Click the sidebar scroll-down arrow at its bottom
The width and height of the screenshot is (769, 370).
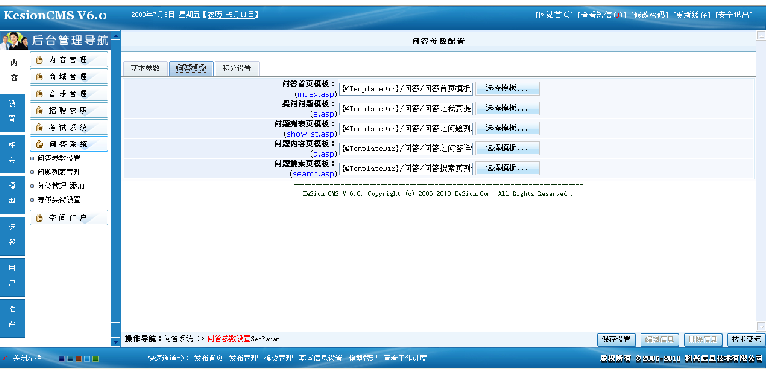pos(116,342)
